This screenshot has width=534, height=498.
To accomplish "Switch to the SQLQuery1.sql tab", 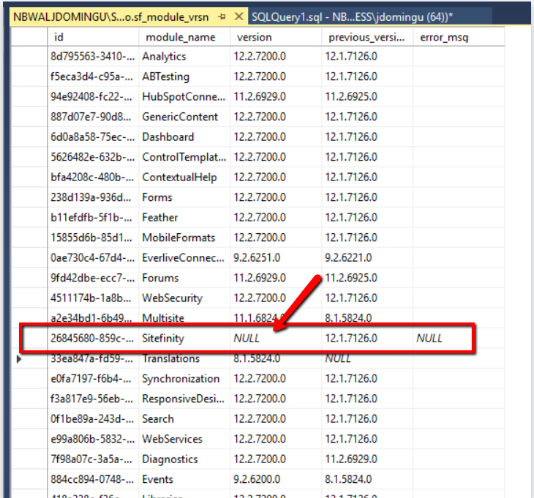I will [x=352, y=17].
